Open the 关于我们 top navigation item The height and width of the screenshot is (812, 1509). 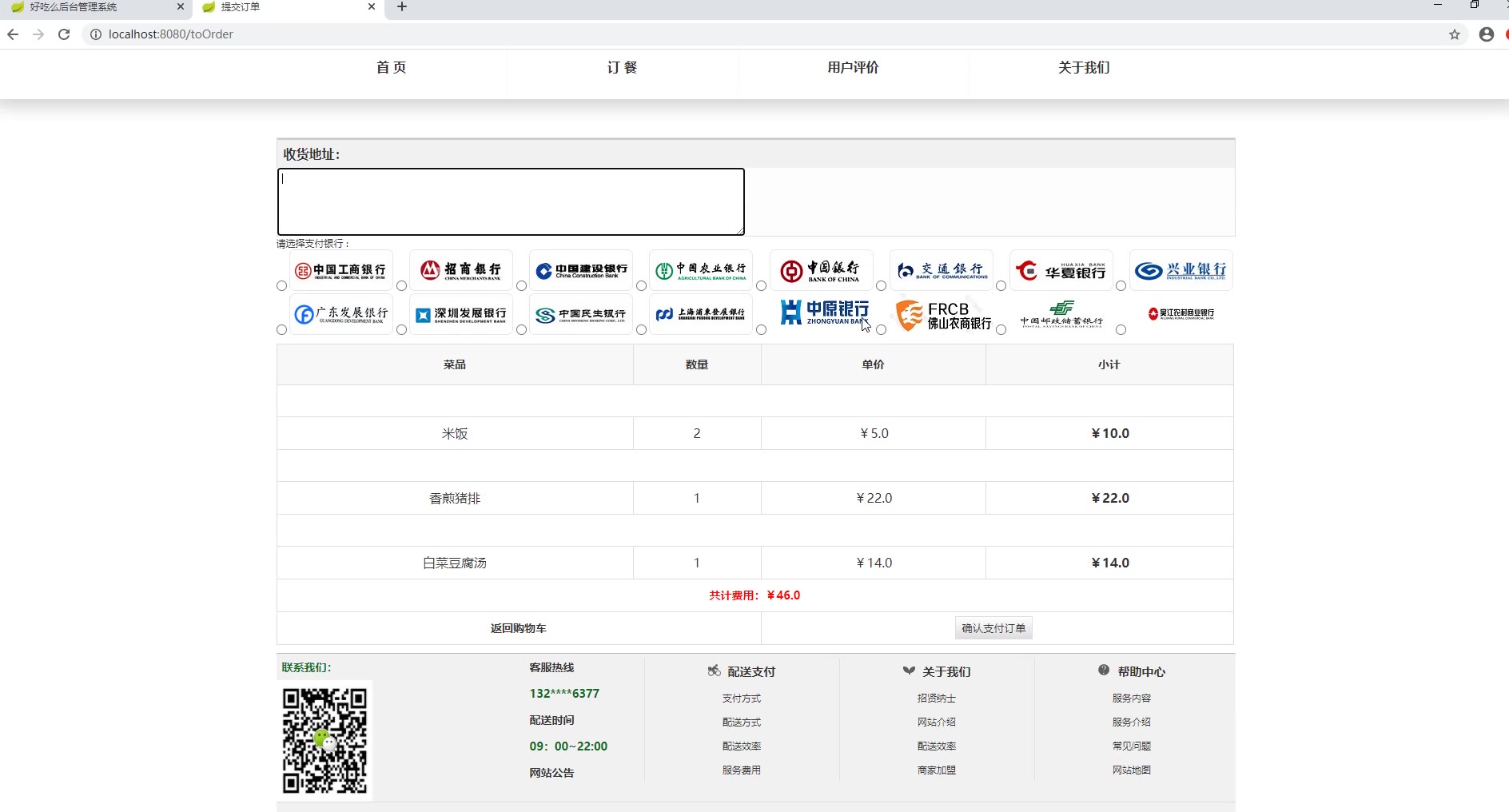[x=1084, y=68]
